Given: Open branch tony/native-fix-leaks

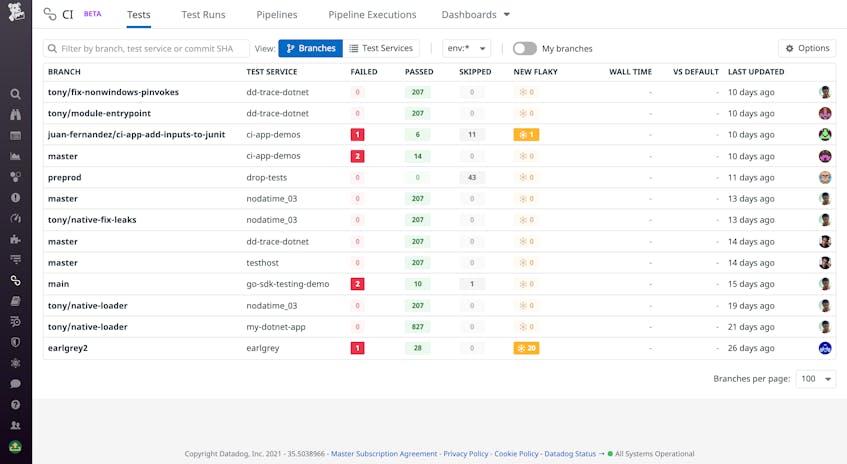Looking at the screenshot, I should click(x=92, y=220).
